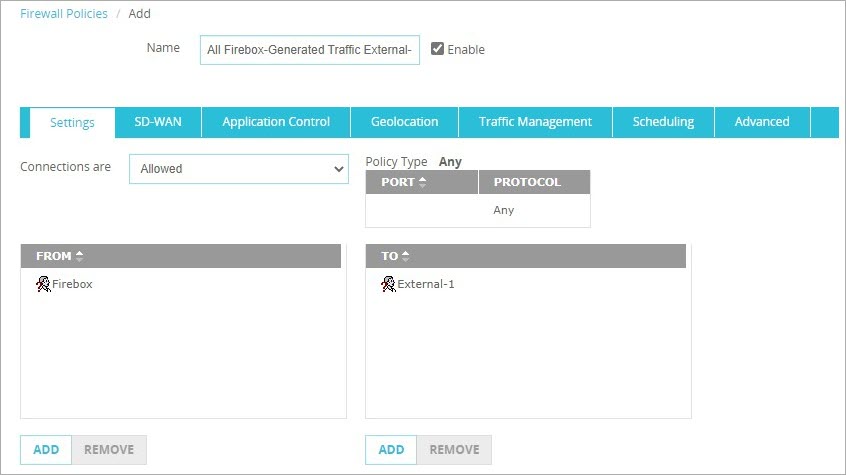Click REMOVE button under FROM list

click(x=109, y=449)
